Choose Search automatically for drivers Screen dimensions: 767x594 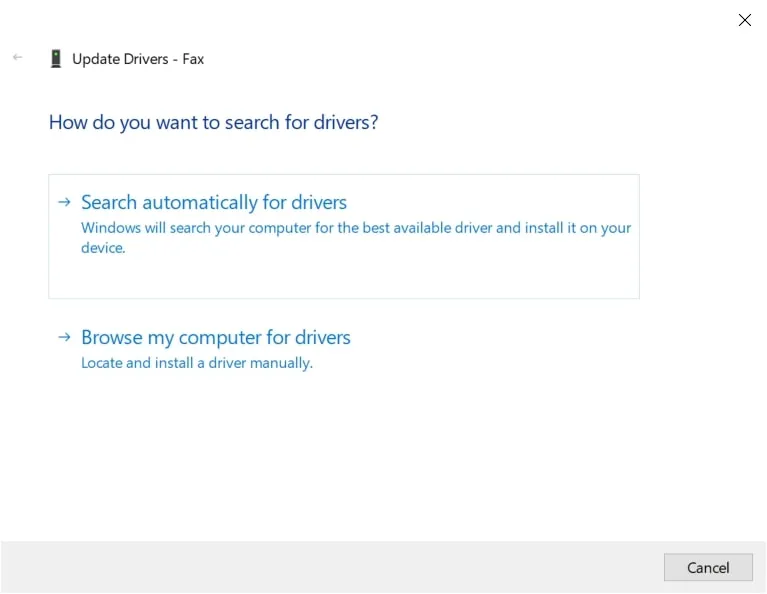(344, 236)
